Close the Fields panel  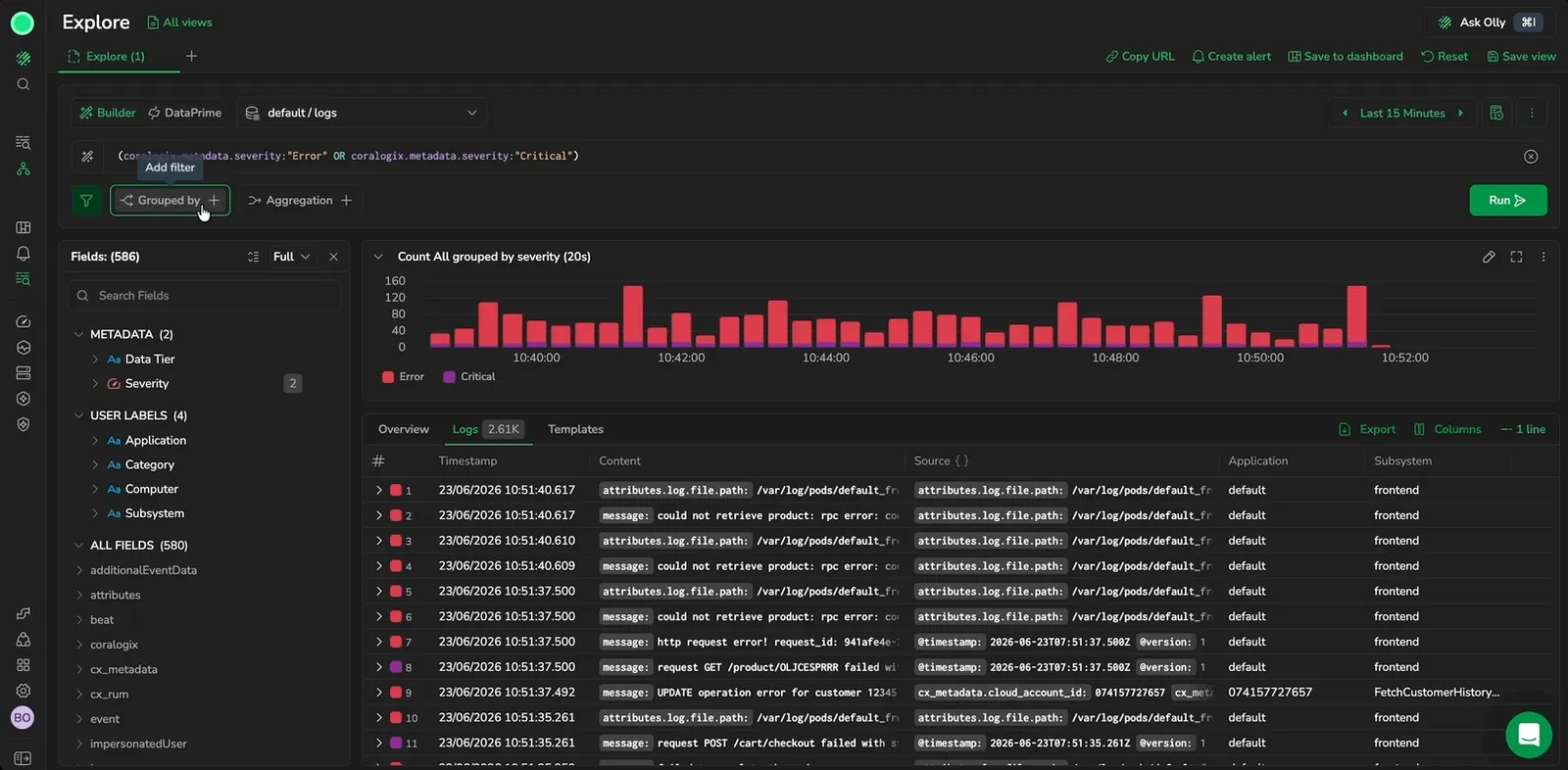coord(333,257)
